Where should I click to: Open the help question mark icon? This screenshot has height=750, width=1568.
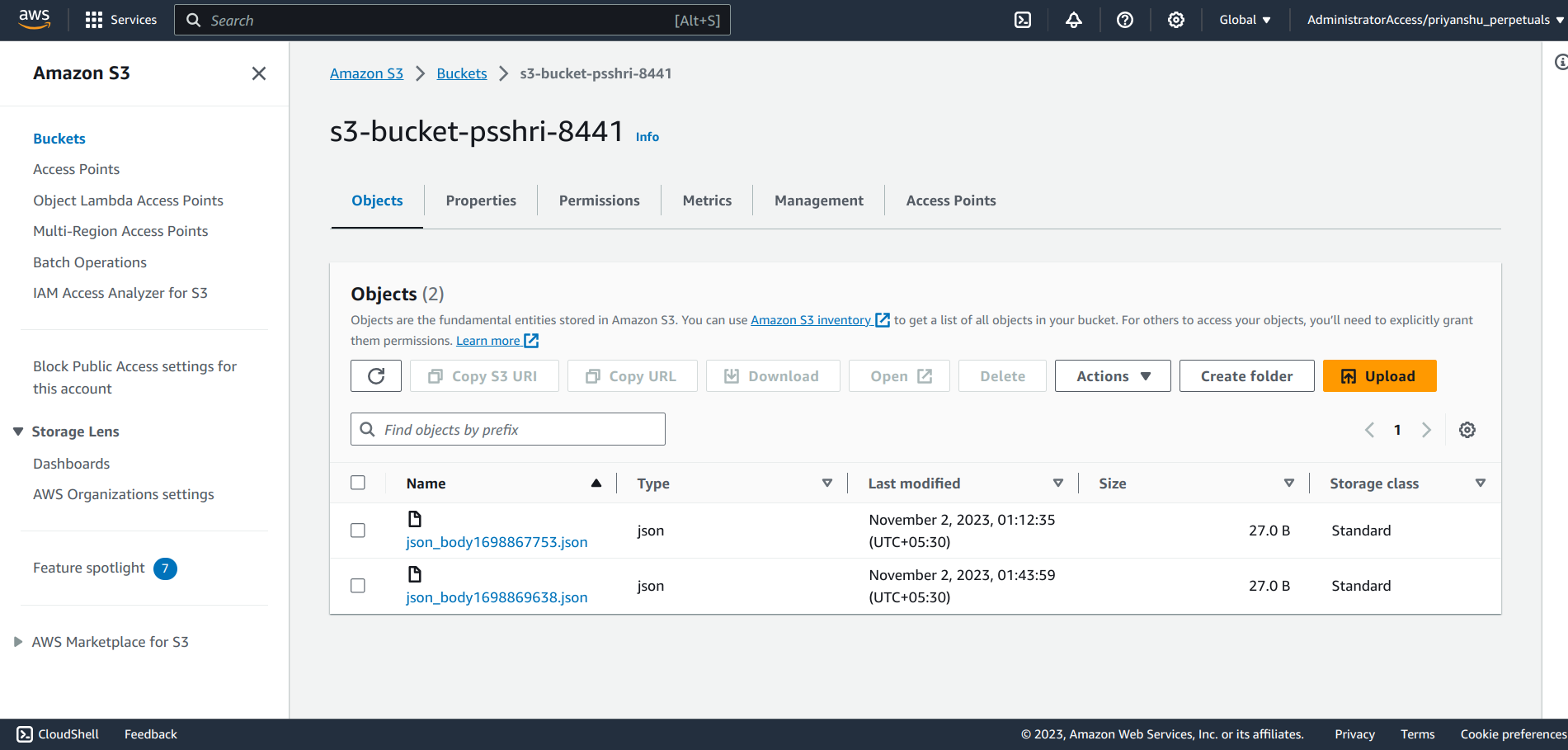coord(1125,20)
